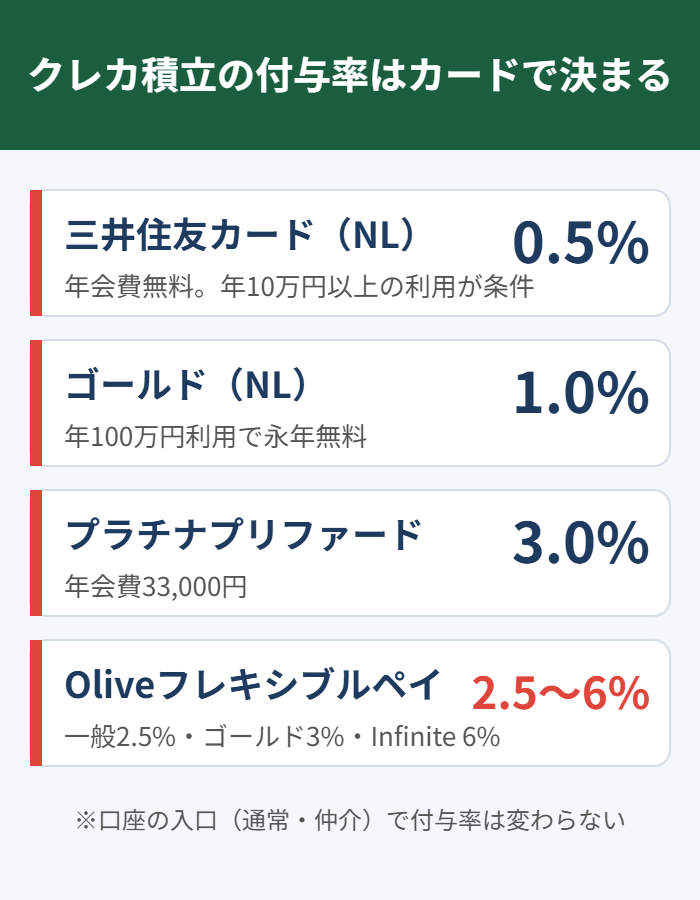Click red accent bar on 三井住友カード card
Screen dimensions: 700x900
tap(36, 253)
